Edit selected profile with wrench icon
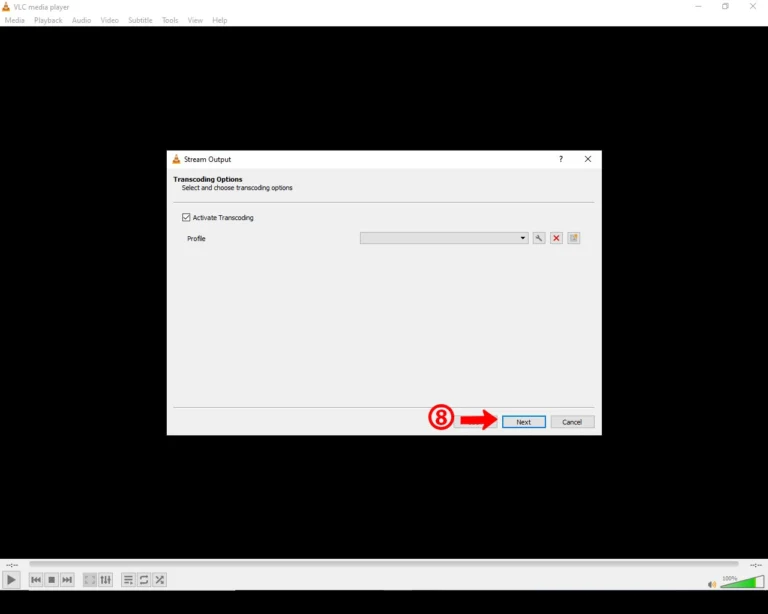 [x=539, y=238]
